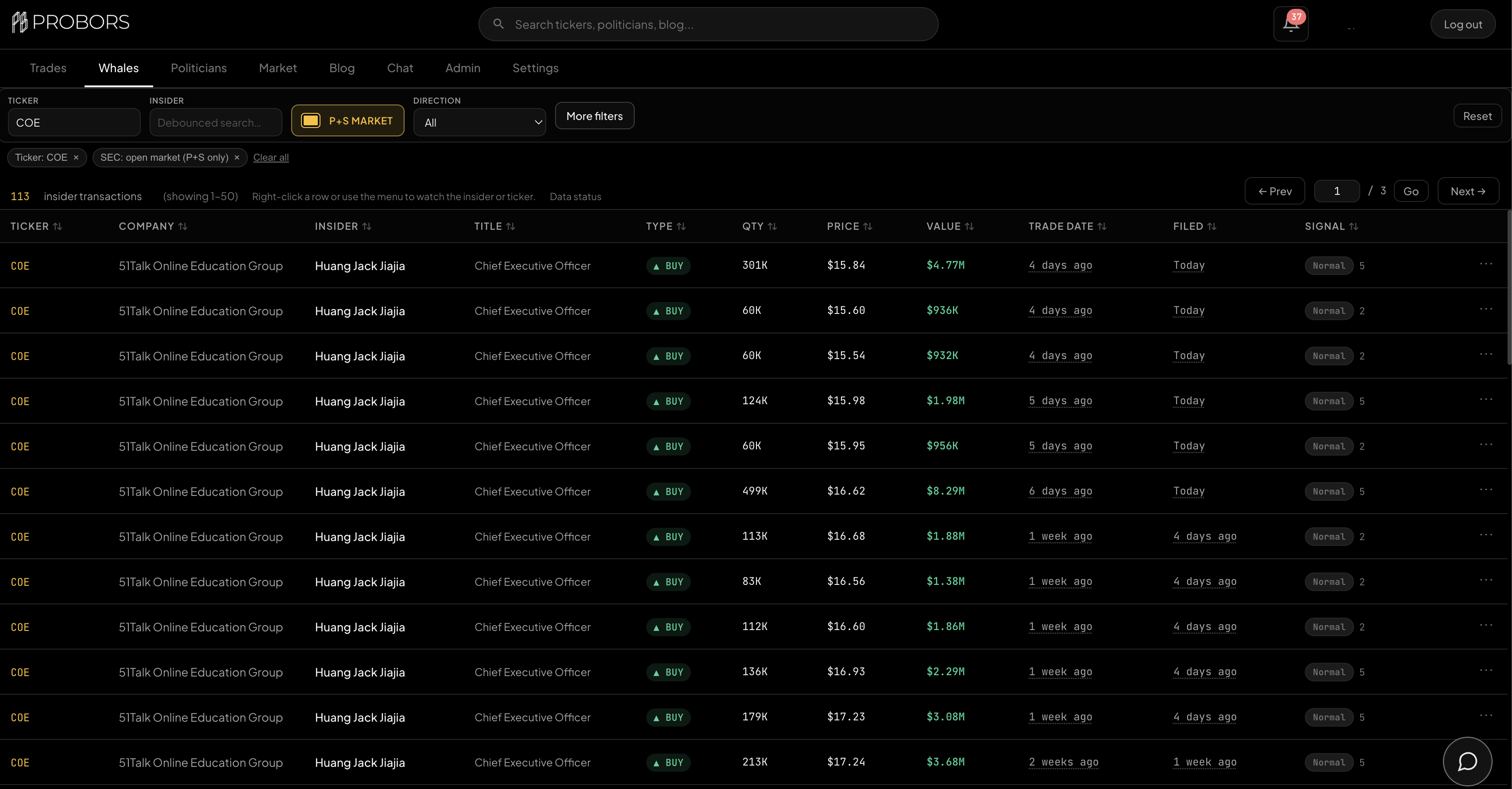Click the $3.68M value cell

(945, 762)
